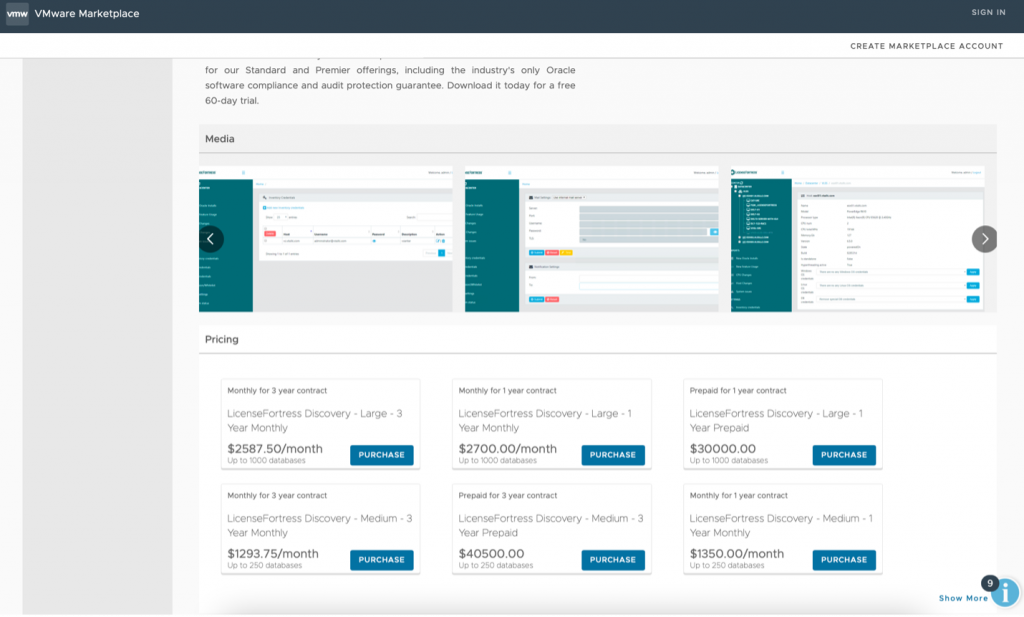Click the $1293.75/month price
The image size is (1024, 617).
click(273, 554)
